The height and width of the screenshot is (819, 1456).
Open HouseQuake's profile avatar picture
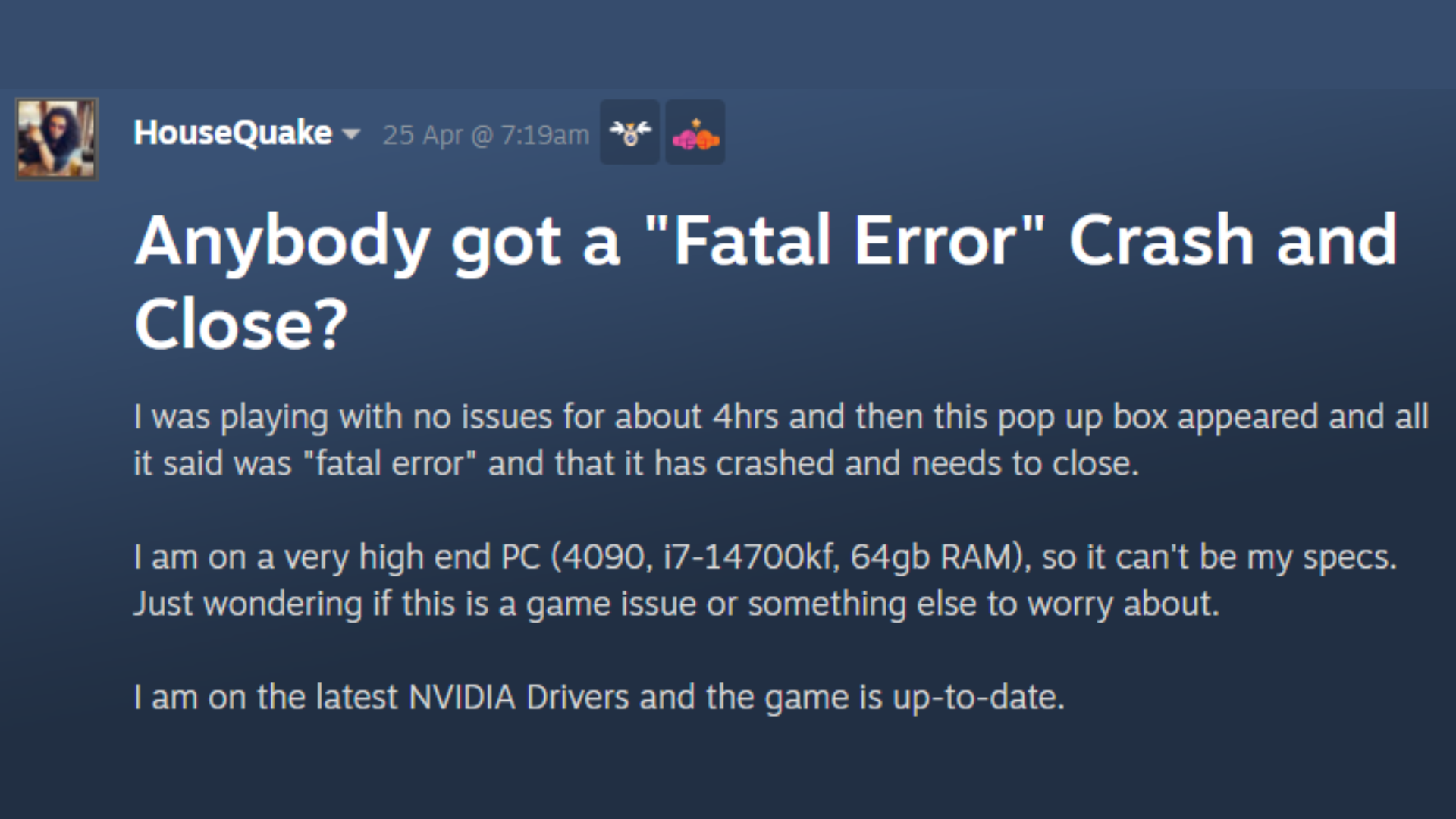[57, 139]
